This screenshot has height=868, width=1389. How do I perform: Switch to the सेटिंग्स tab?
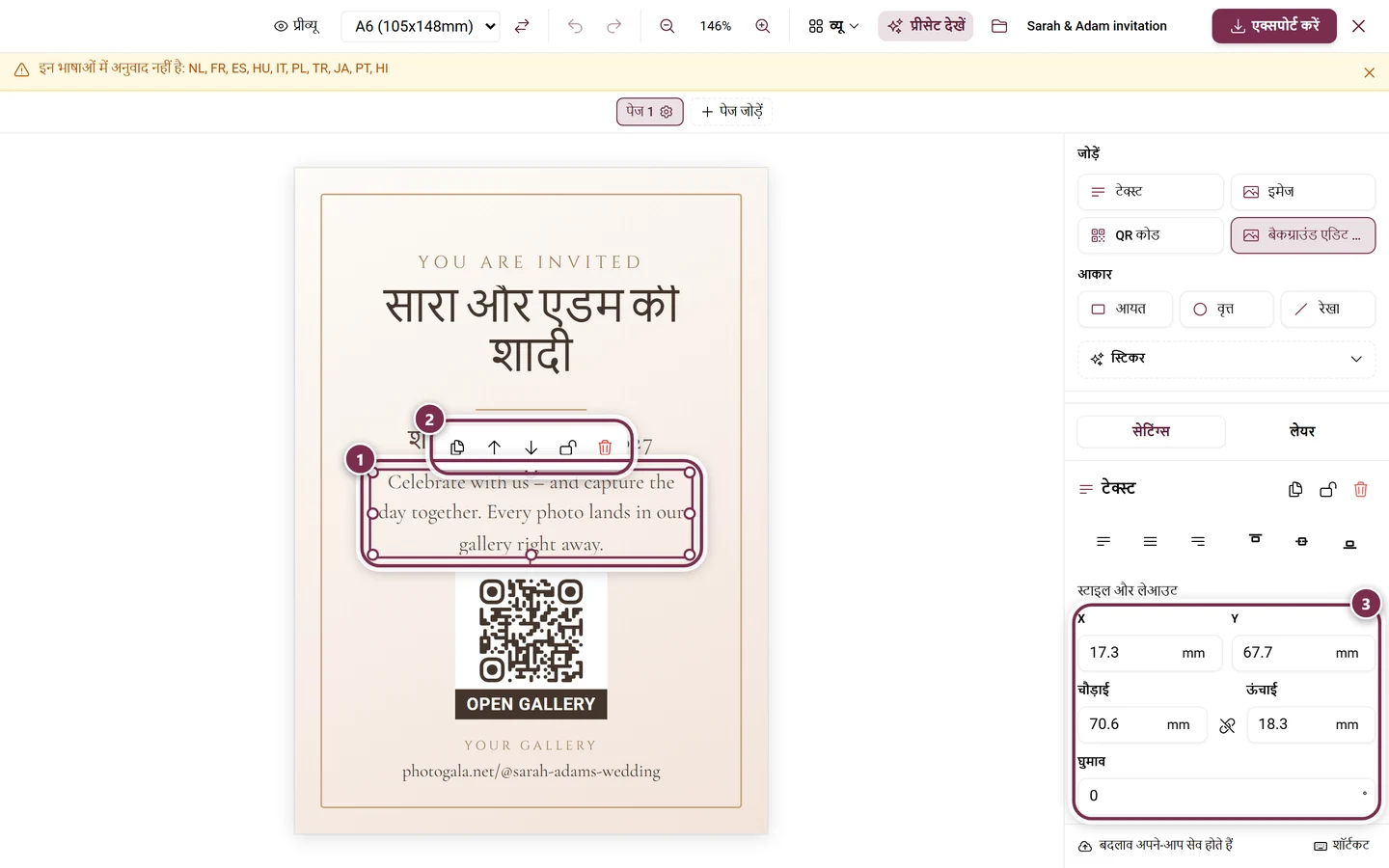click(x=1151, y=431)
